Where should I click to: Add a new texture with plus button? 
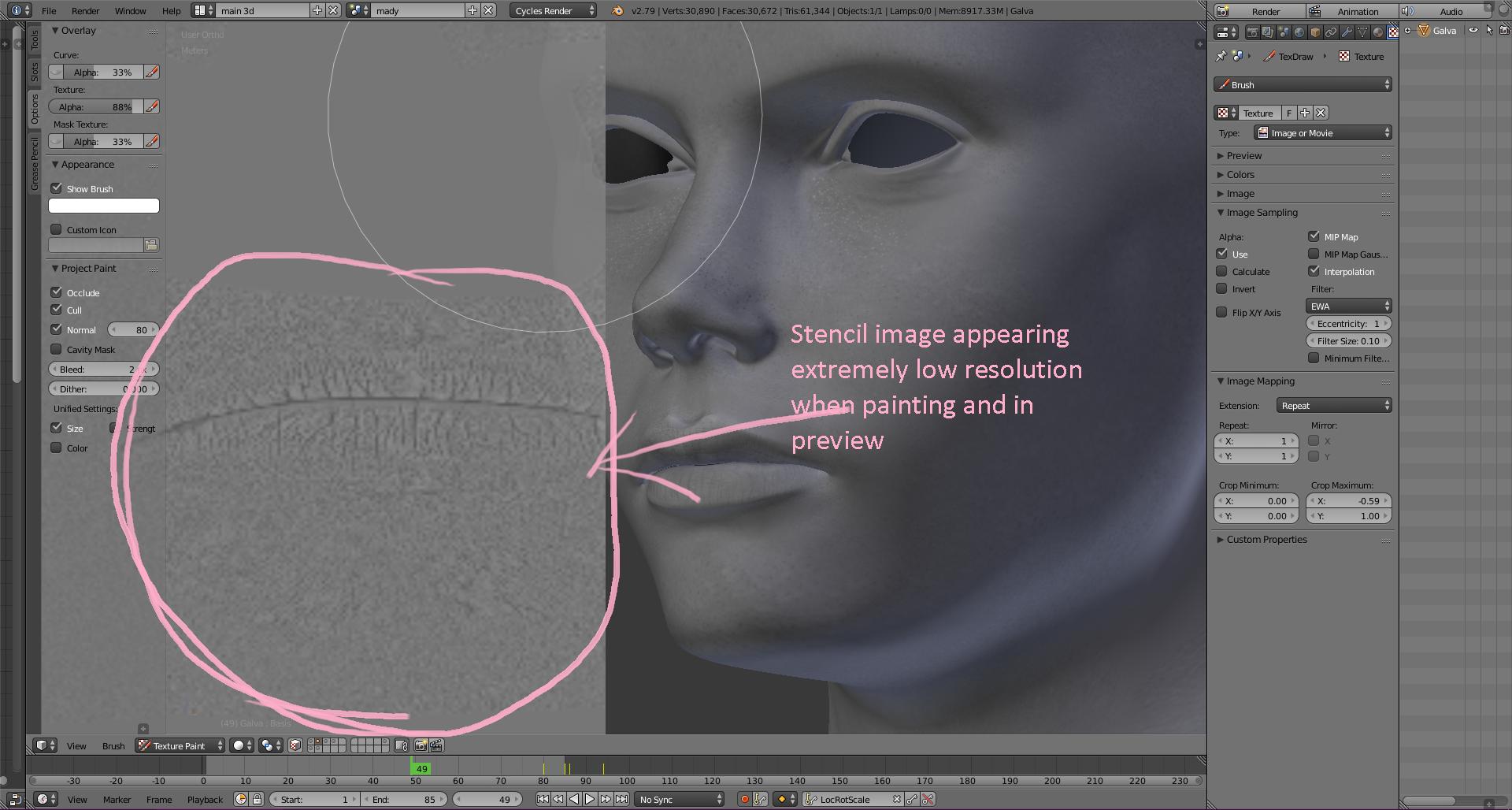(x=1305, y=113)
